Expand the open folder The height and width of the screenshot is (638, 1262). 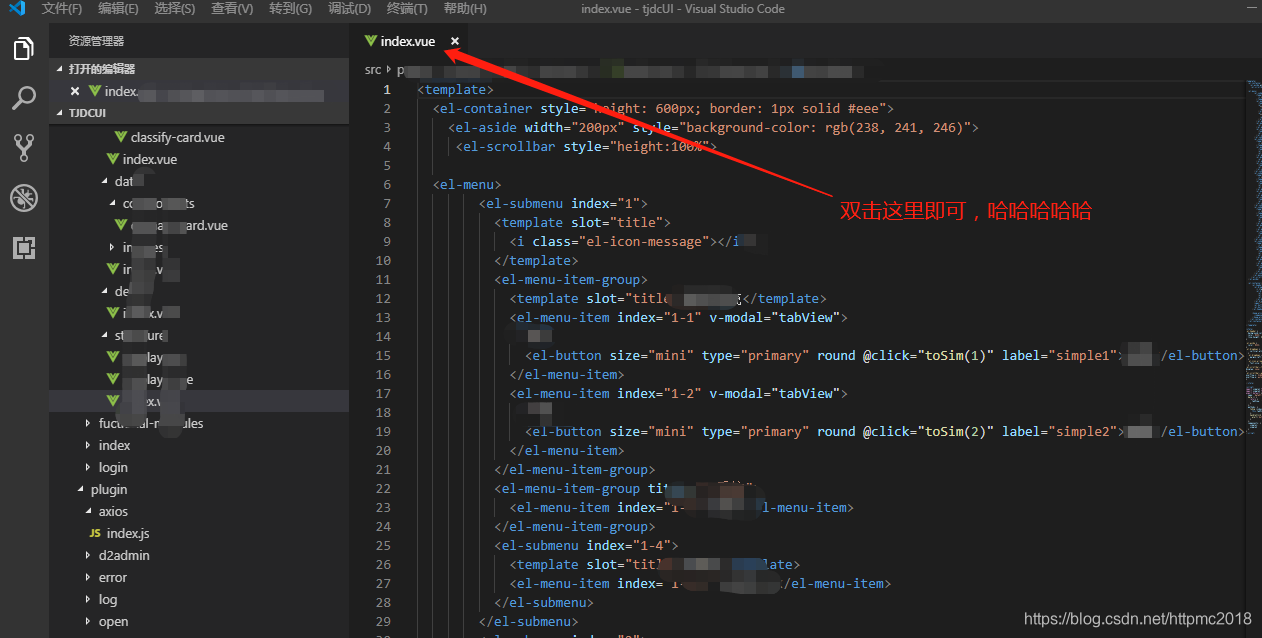click(x=113, y=621)
